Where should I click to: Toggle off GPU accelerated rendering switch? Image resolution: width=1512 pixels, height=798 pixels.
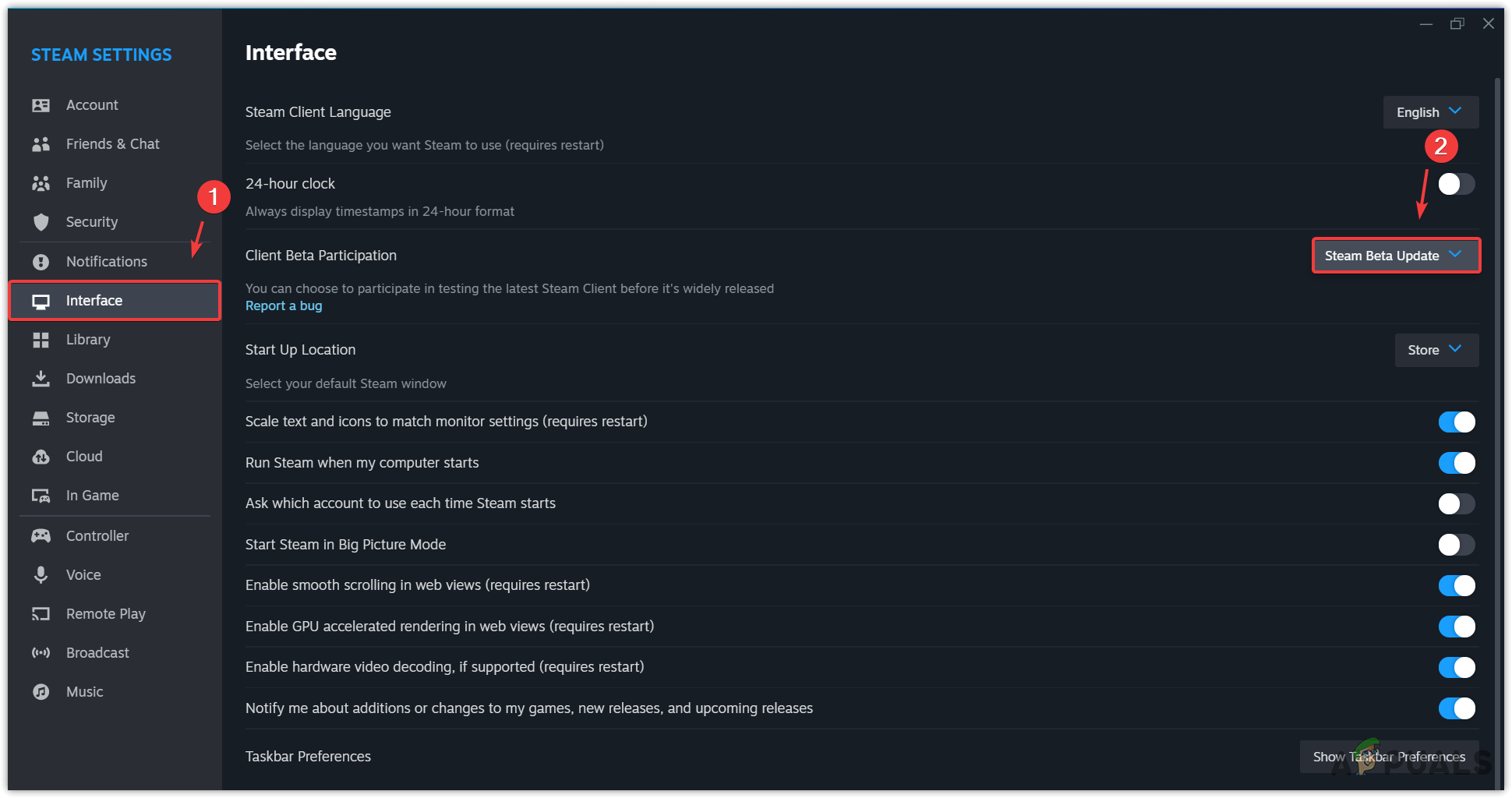tap(1456, 627)
